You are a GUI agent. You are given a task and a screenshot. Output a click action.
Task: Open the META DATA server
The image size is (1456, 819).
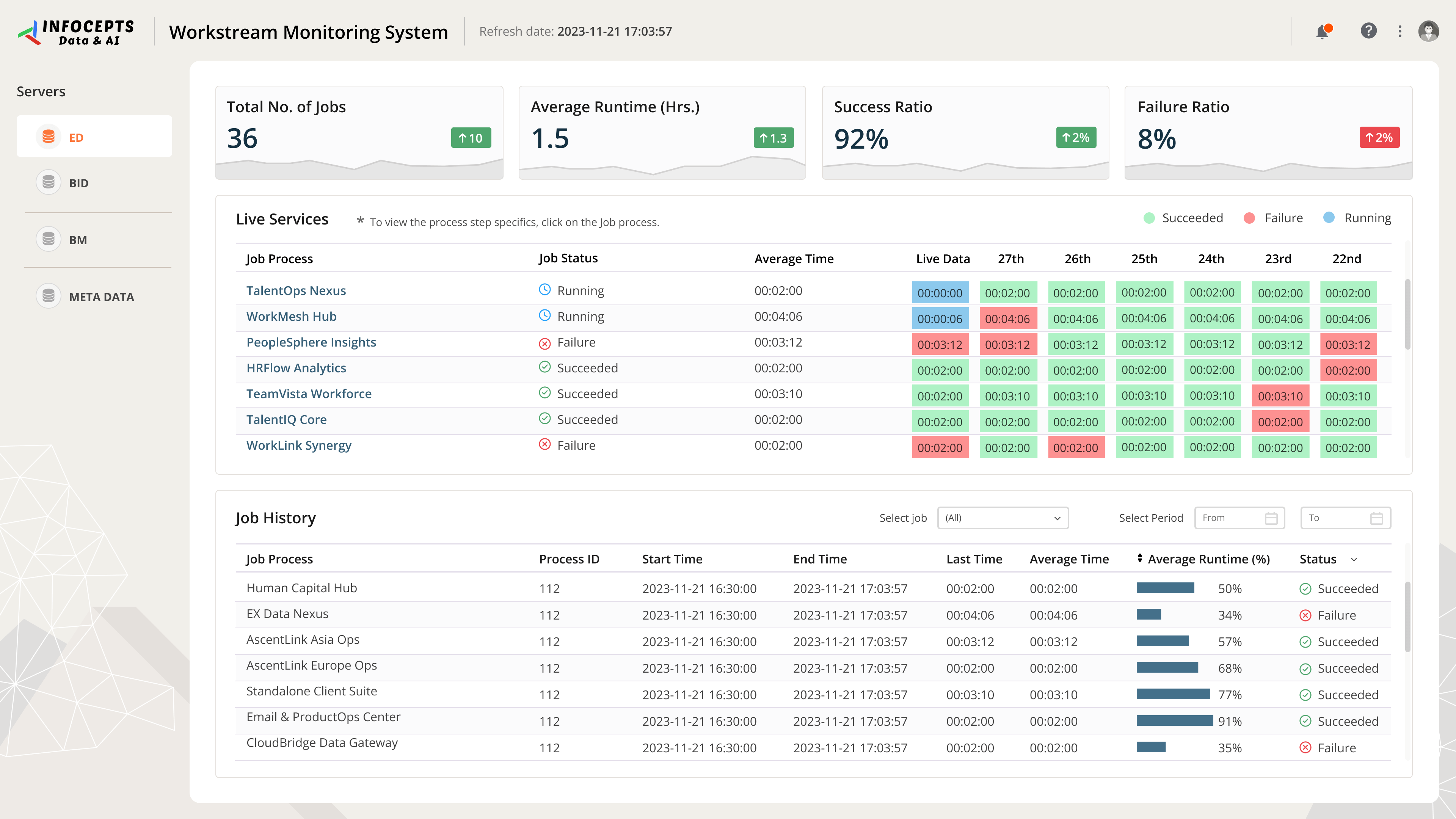pyautogui.click(x=100, y=297)
